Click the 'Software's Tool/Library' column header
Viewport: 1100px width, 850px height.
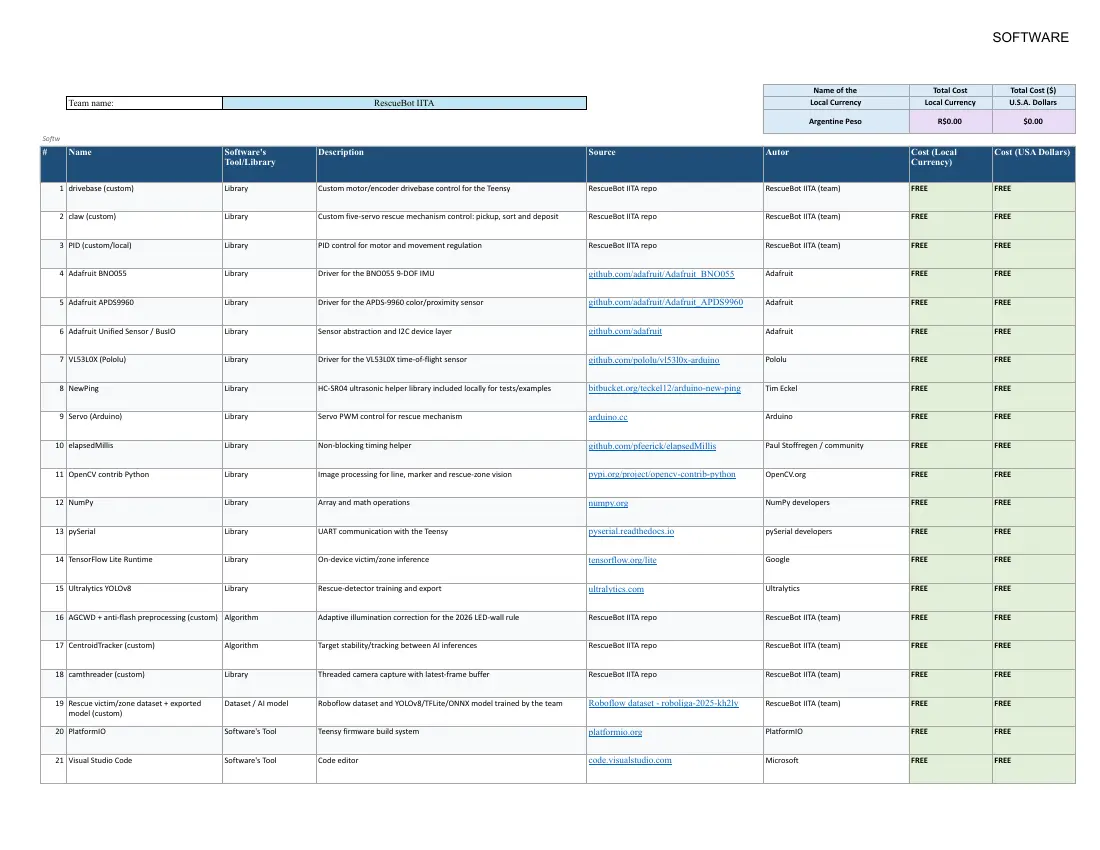pyautogui.click(x=269, y=164)
